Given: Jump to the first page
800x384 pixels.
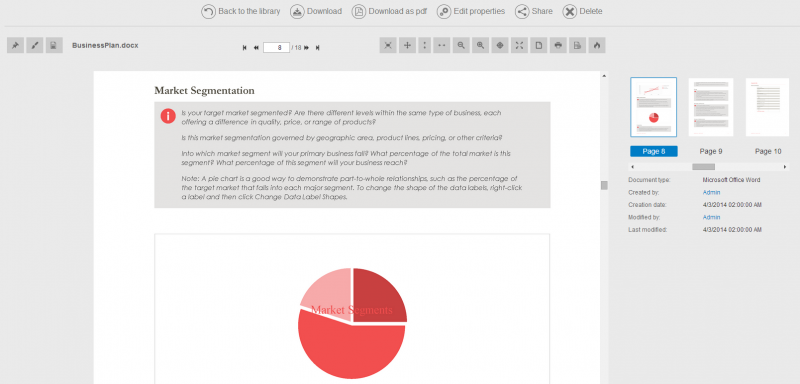Looking at the screenshot, I should [x=245, y=47].
